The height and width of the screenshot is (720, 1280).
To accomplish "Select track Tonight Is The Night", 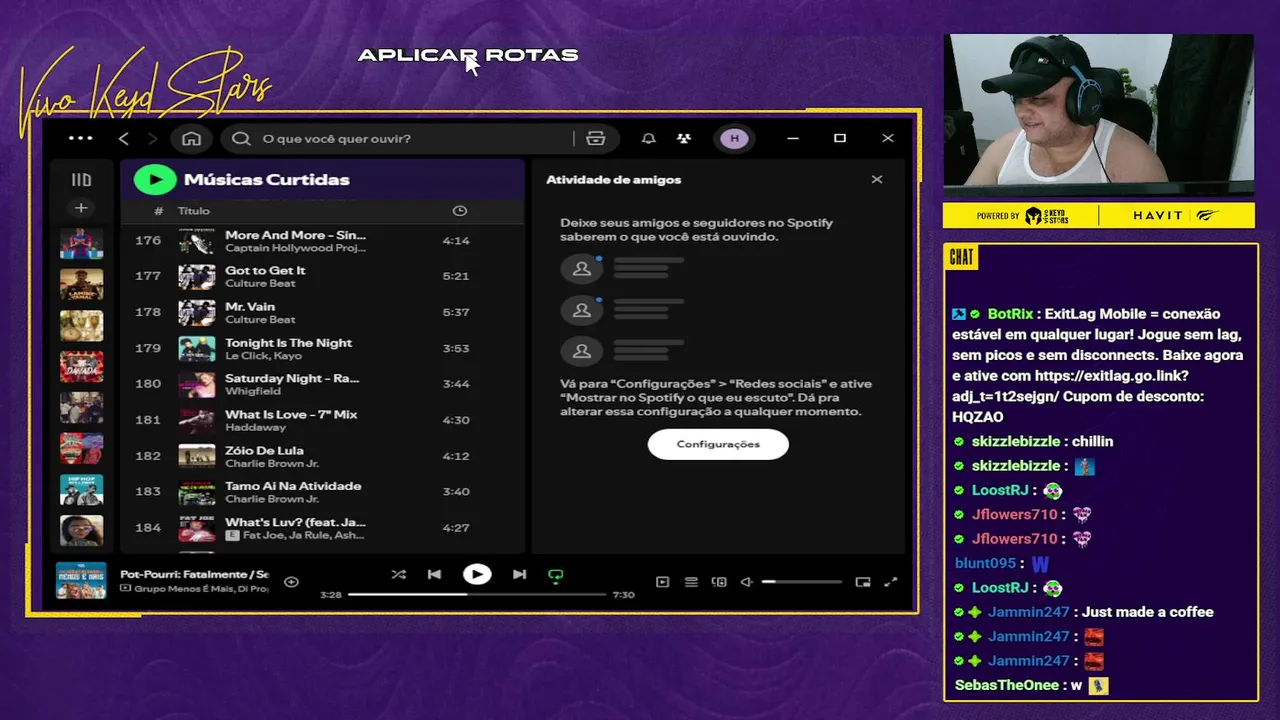I will (322, 348).
